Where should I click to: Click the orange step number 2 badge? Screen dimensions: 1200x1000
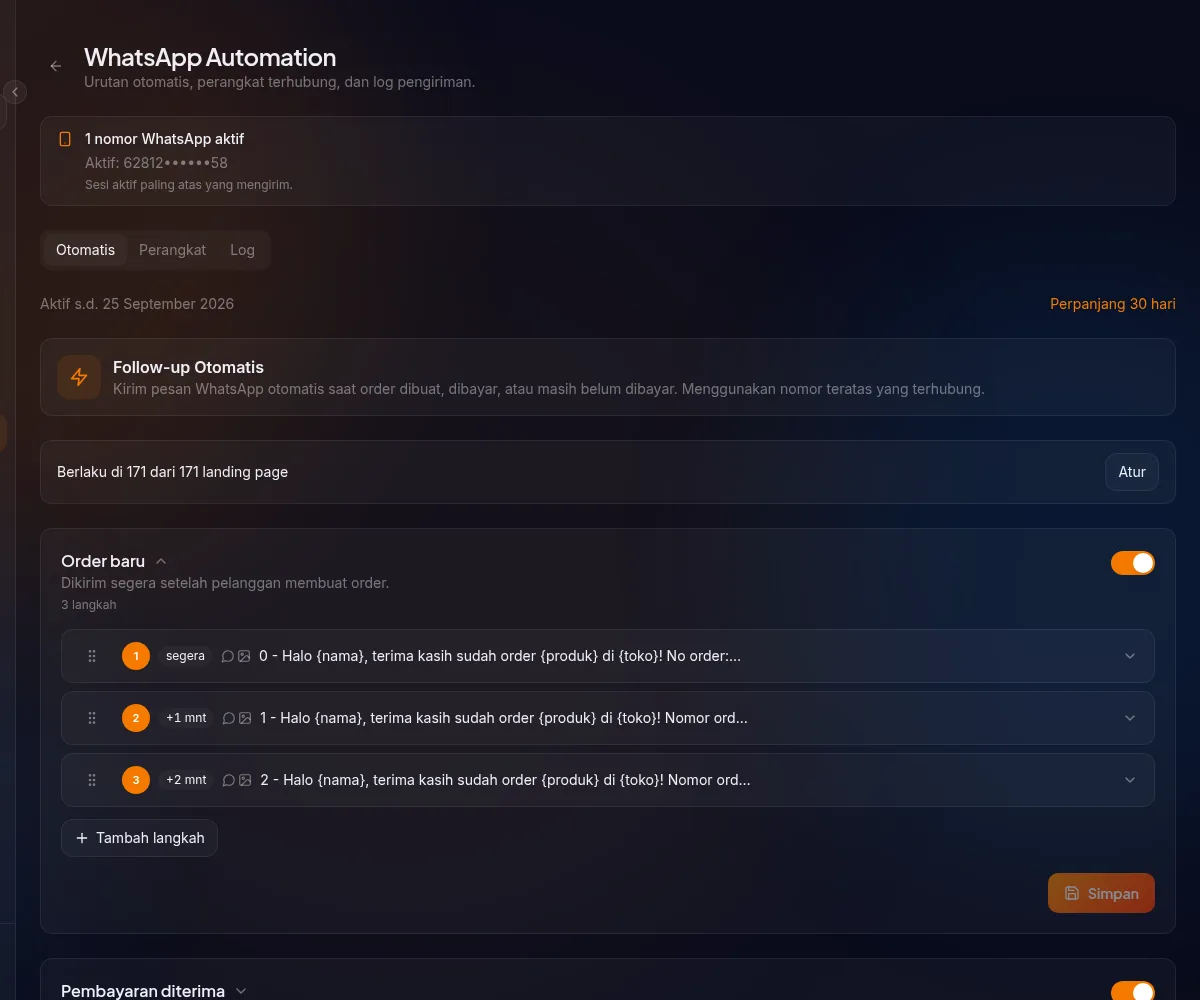pyautogui.click(x=136, y=718)
